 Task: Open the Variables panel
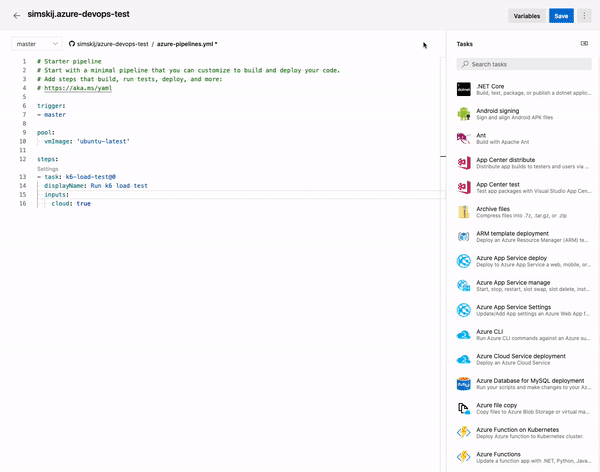point(527,16)
